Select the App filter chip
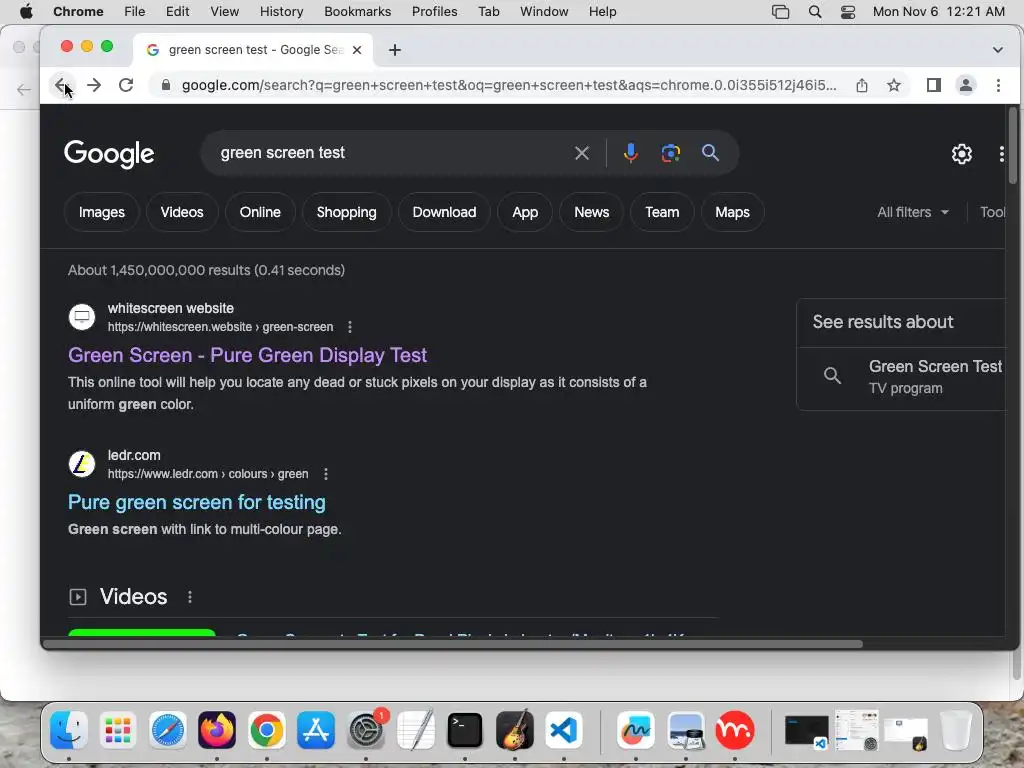The width and height of the screenshot is (1024, 768). click(525, 212)
